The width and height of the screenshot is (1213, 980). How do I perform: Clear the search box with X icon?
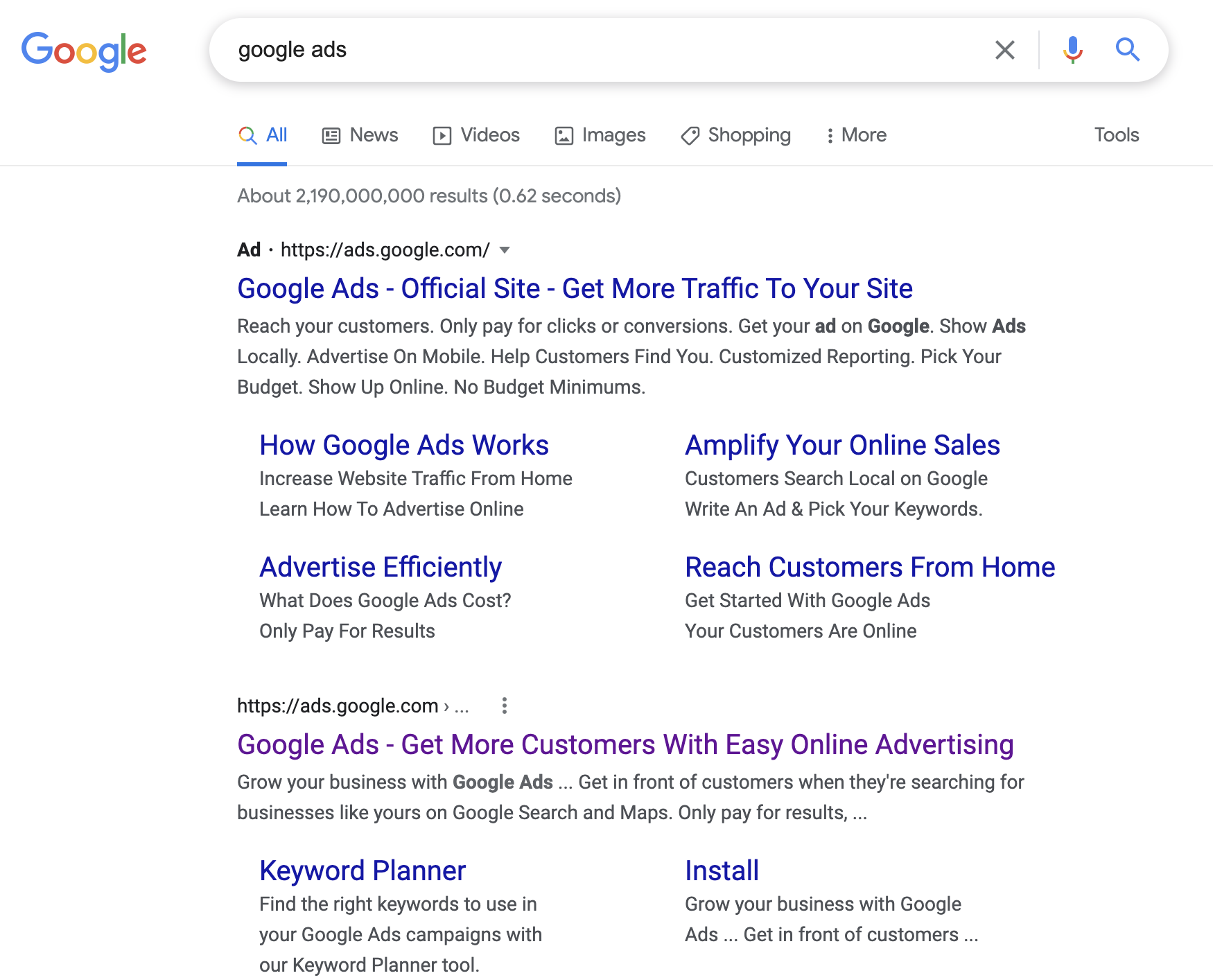click(x=1004, y=50)
